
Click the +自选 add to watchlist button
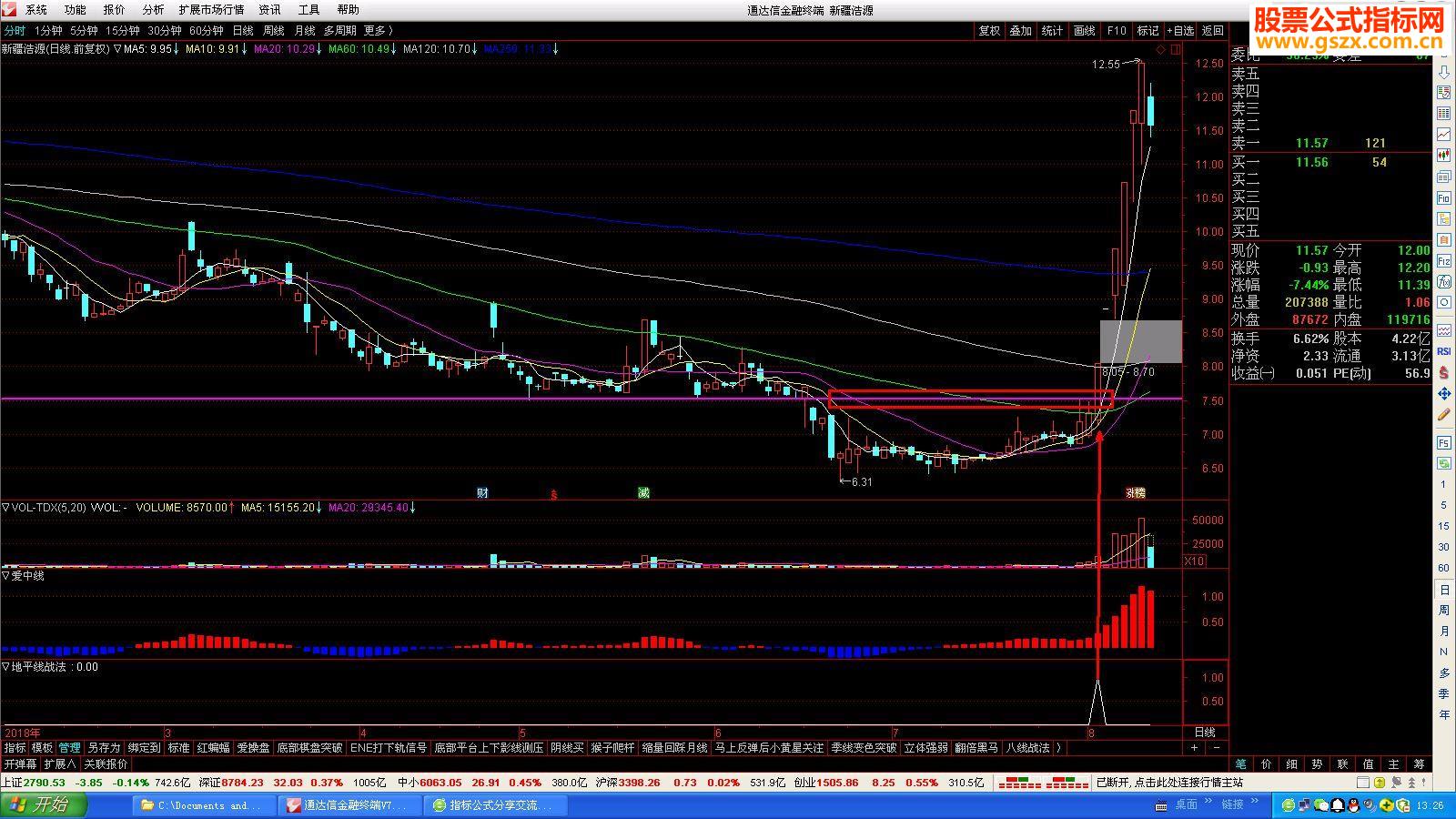point(1180,31)
